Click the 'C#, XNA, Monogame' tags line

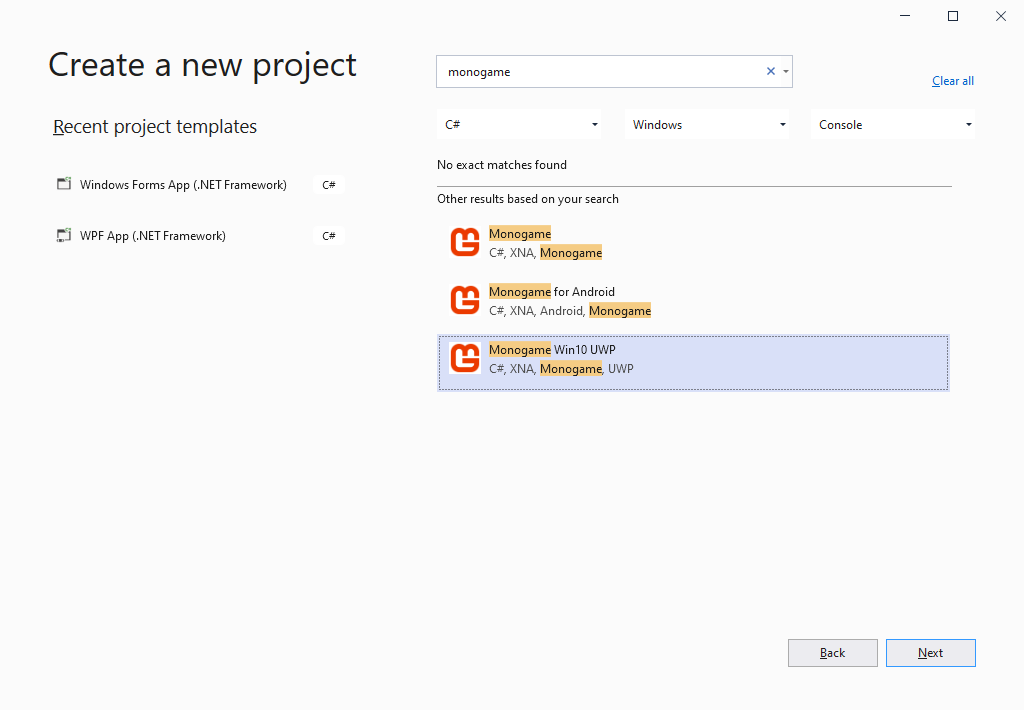pos(545,253)
